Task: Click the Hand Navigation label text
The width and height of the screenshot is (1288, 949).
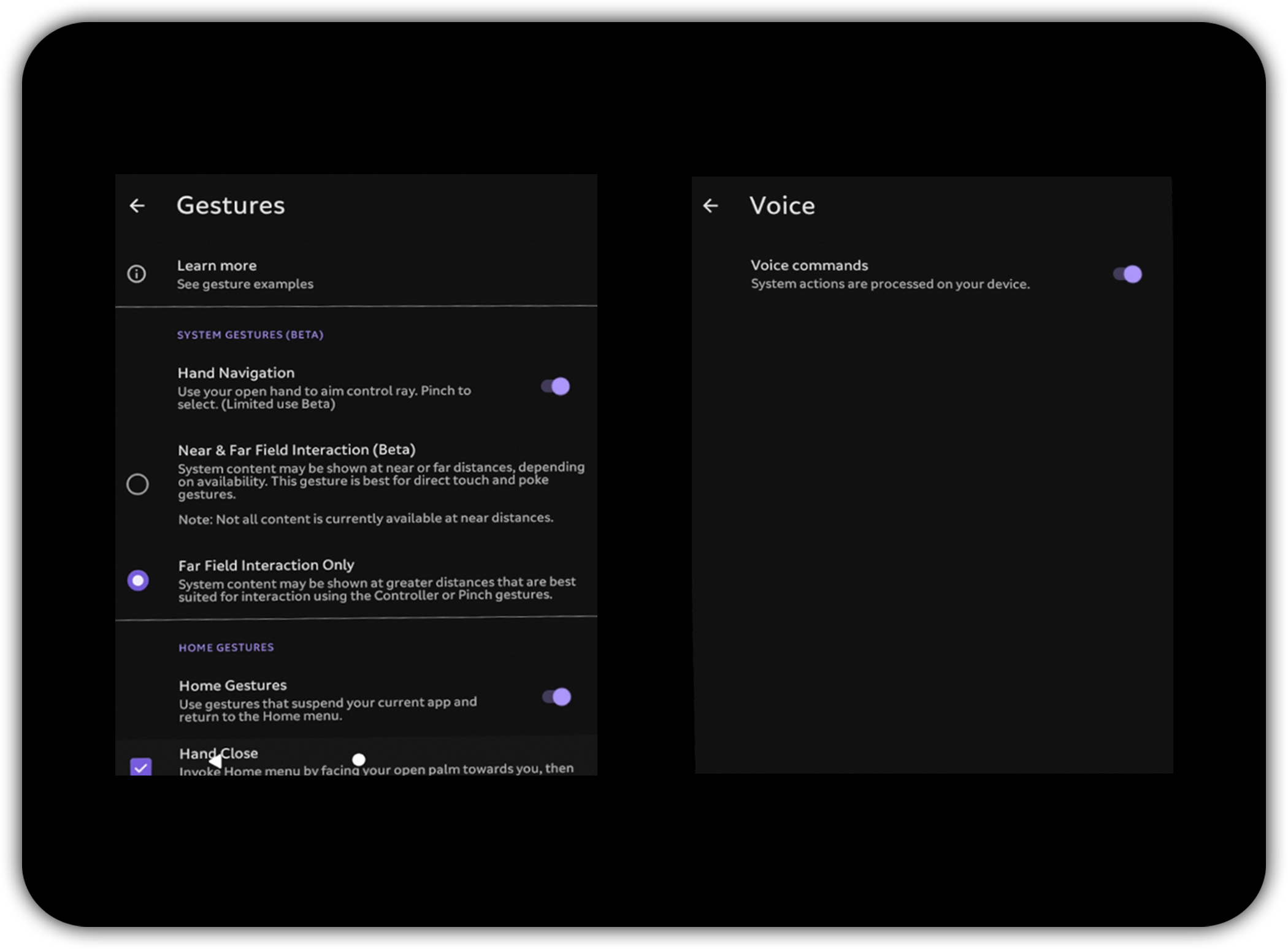Action: point(236,373)
